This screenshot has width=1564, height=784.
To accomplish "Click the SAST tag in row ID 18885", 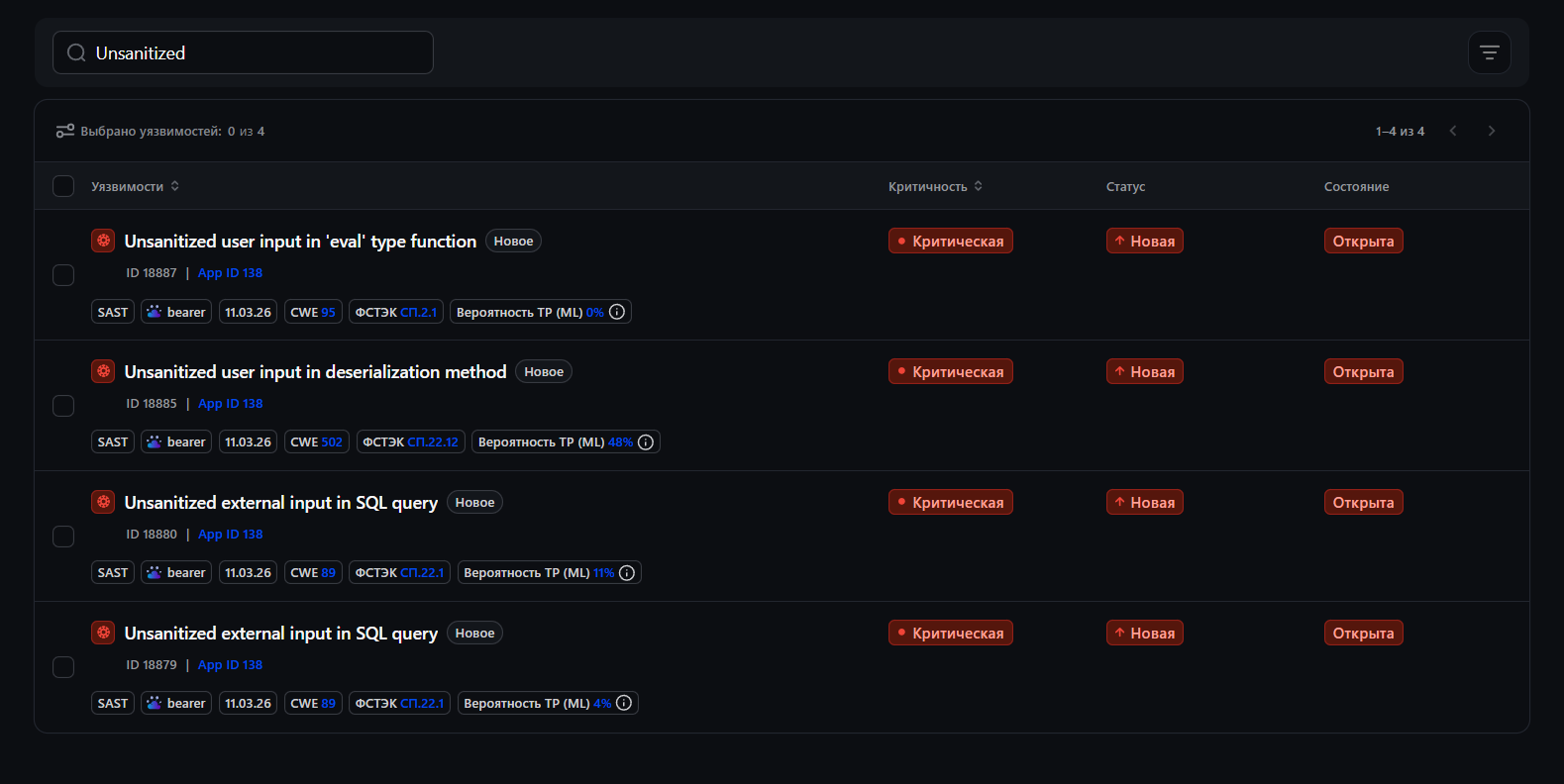I will click(113, 442).
